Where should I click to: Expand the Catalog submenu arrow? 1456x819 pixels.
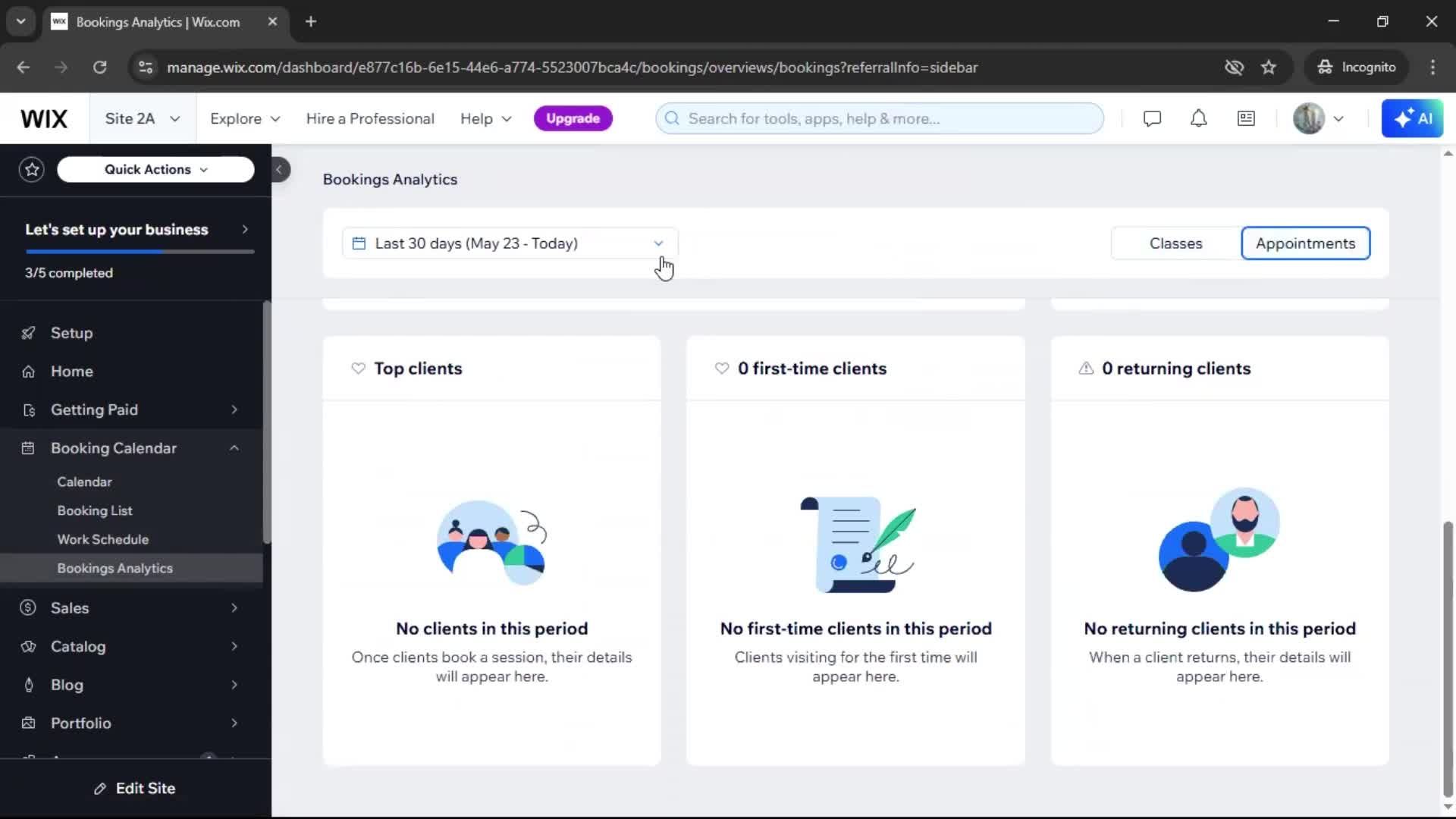[234, 647]
